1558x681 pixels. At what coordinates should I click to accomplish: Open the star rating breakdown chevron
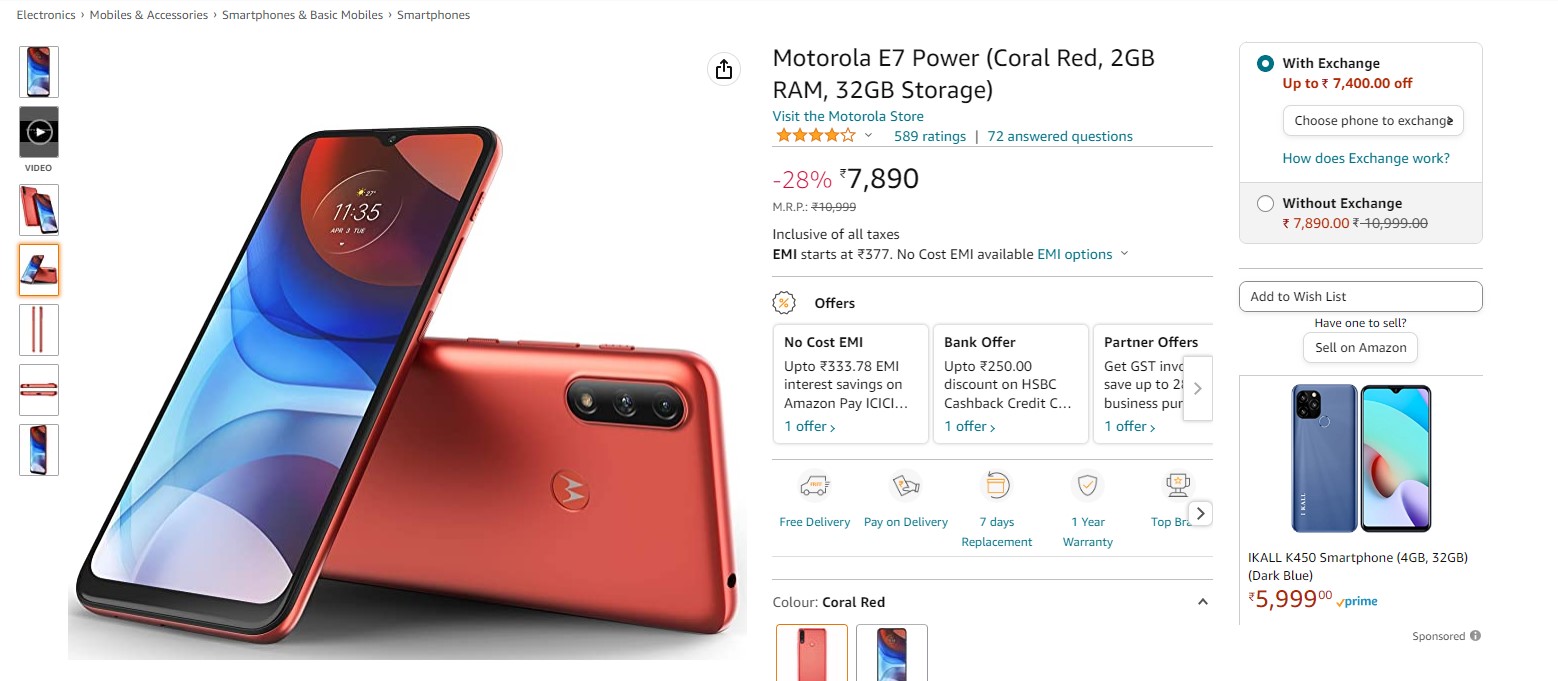868,136
